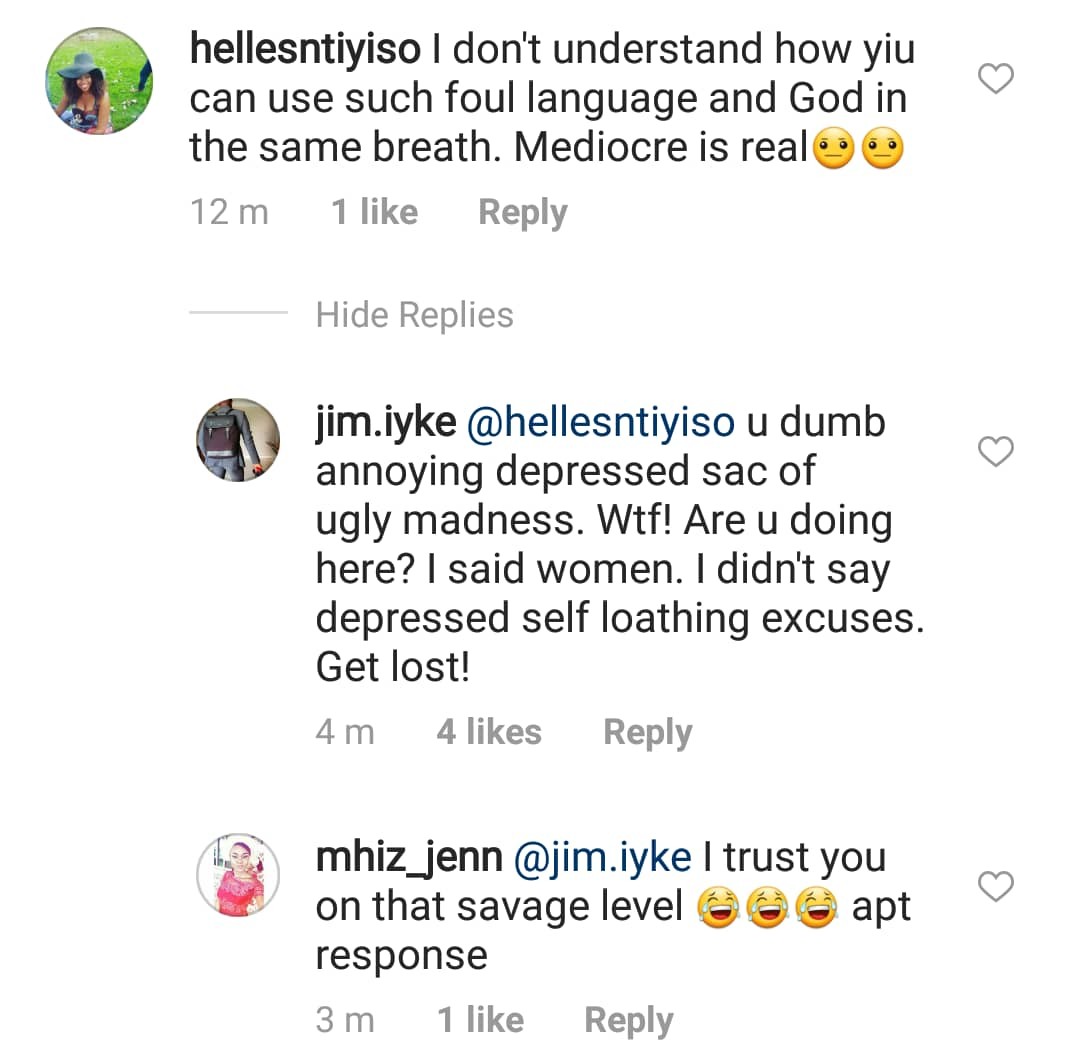This screenshot has height=1064, width=1080.
Task: Like the hellesntiyiso comment with heart icon
Action: (995, 78)
